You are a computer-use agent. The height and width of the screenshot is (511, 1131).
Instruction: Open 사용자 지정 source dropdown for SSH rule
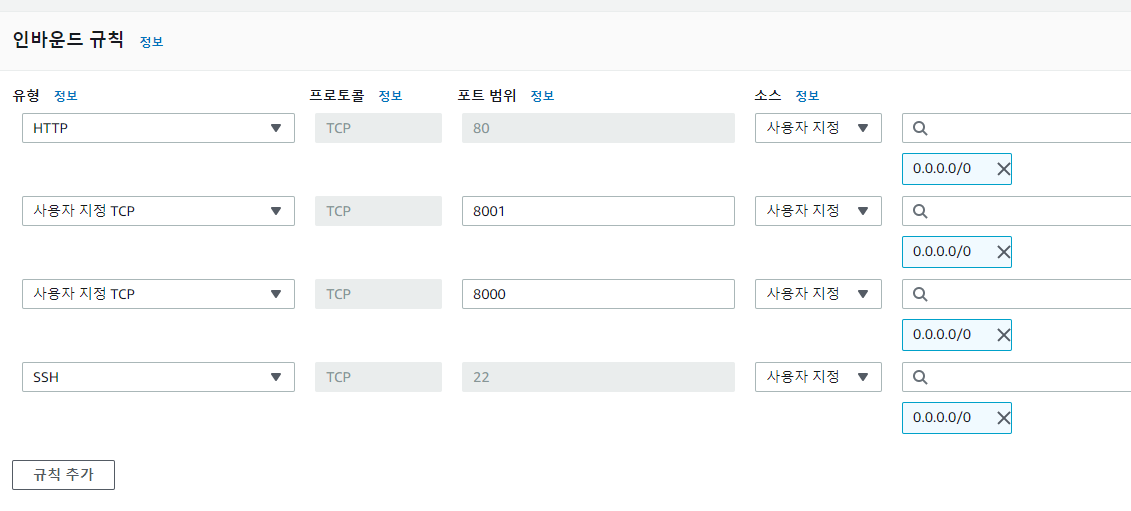tap(817, 377)
